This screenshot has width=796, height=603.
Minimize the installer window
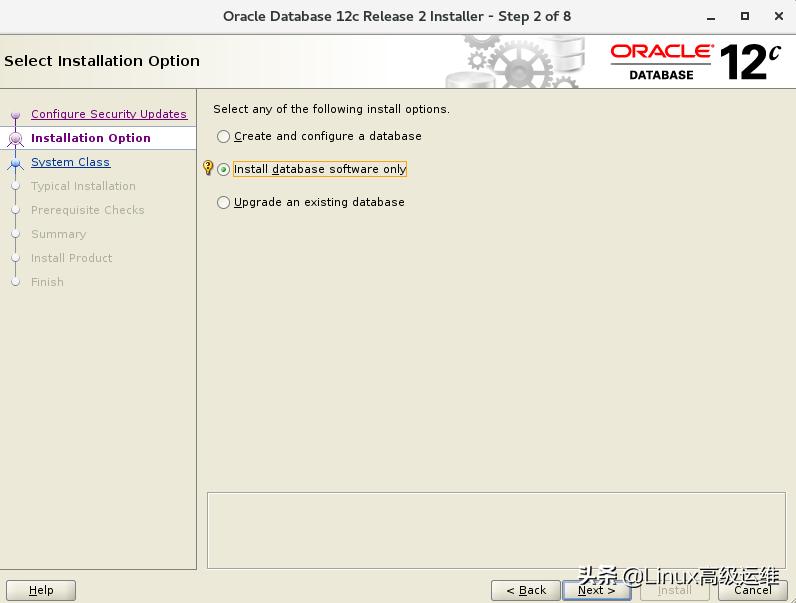[711, 17]
